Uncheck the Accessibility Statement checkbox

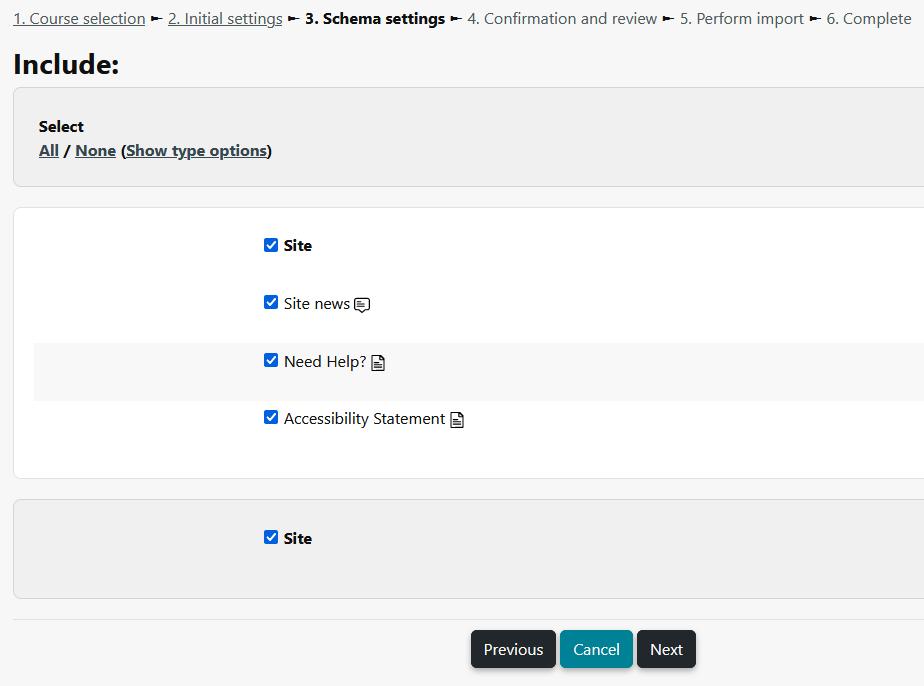[x=271, y=416]
